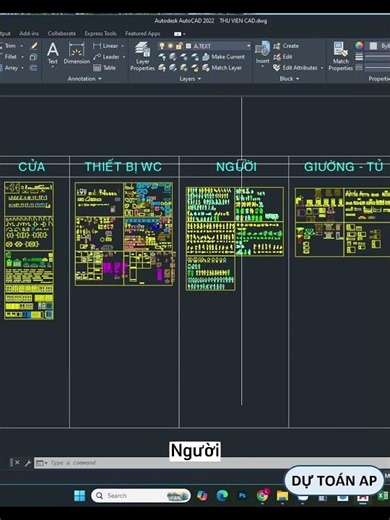390x520 pixels.
Task: Toggle layer freeze sun icon for A.TEXT
Action: [x=170, y=46]
